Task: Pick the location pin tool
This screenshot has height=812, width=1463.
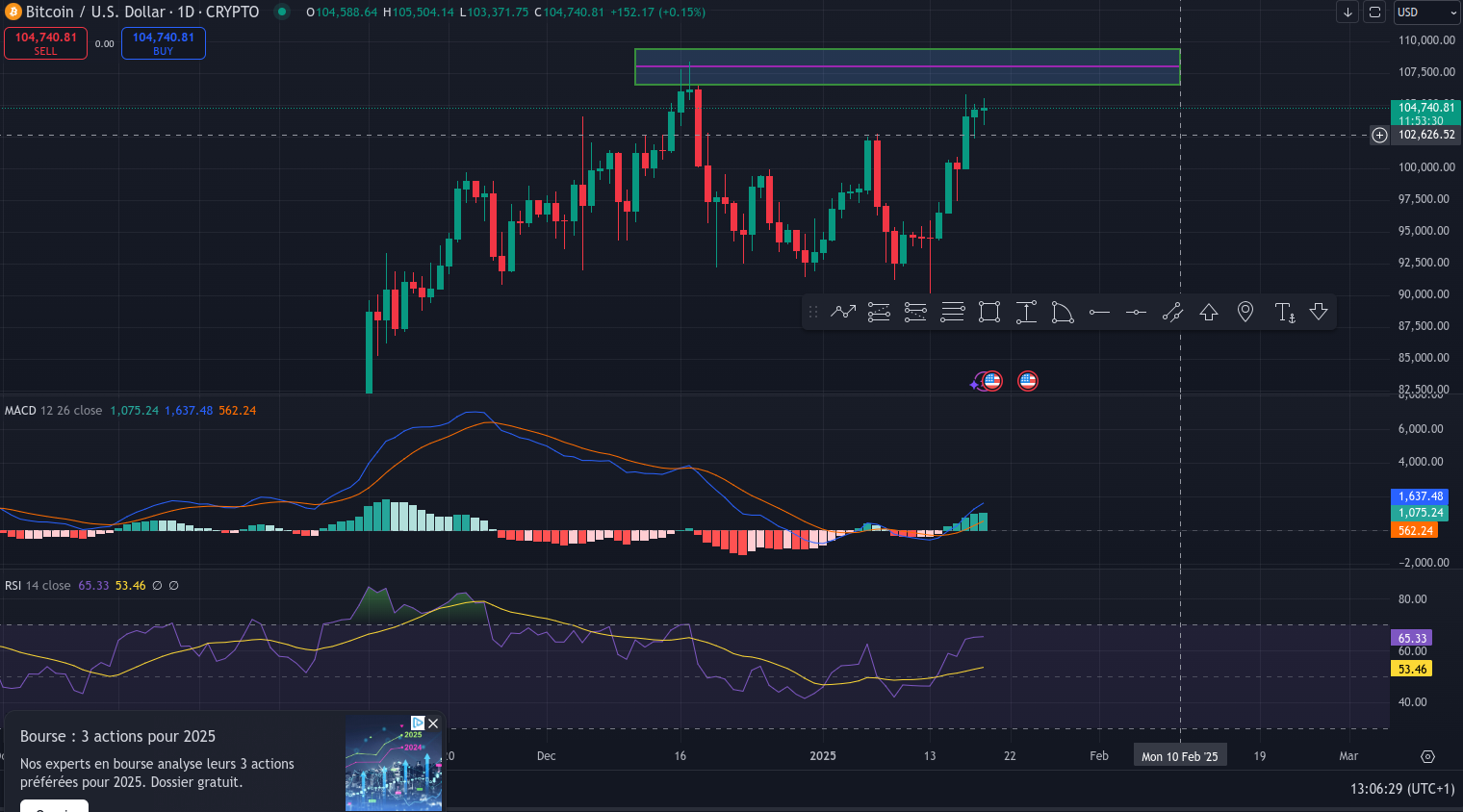Action: pos(1245,312)
